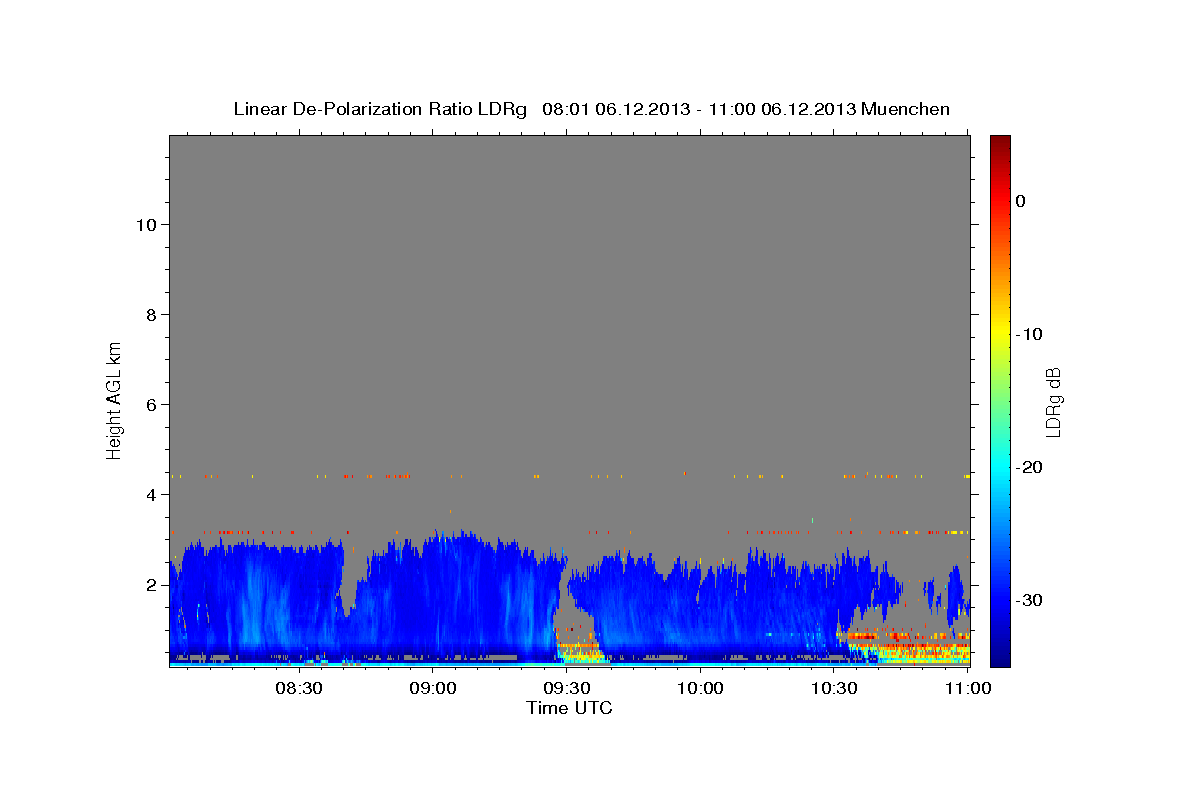Click the 08:30 time tick label

pyautogui.click(x=298, y=688)
